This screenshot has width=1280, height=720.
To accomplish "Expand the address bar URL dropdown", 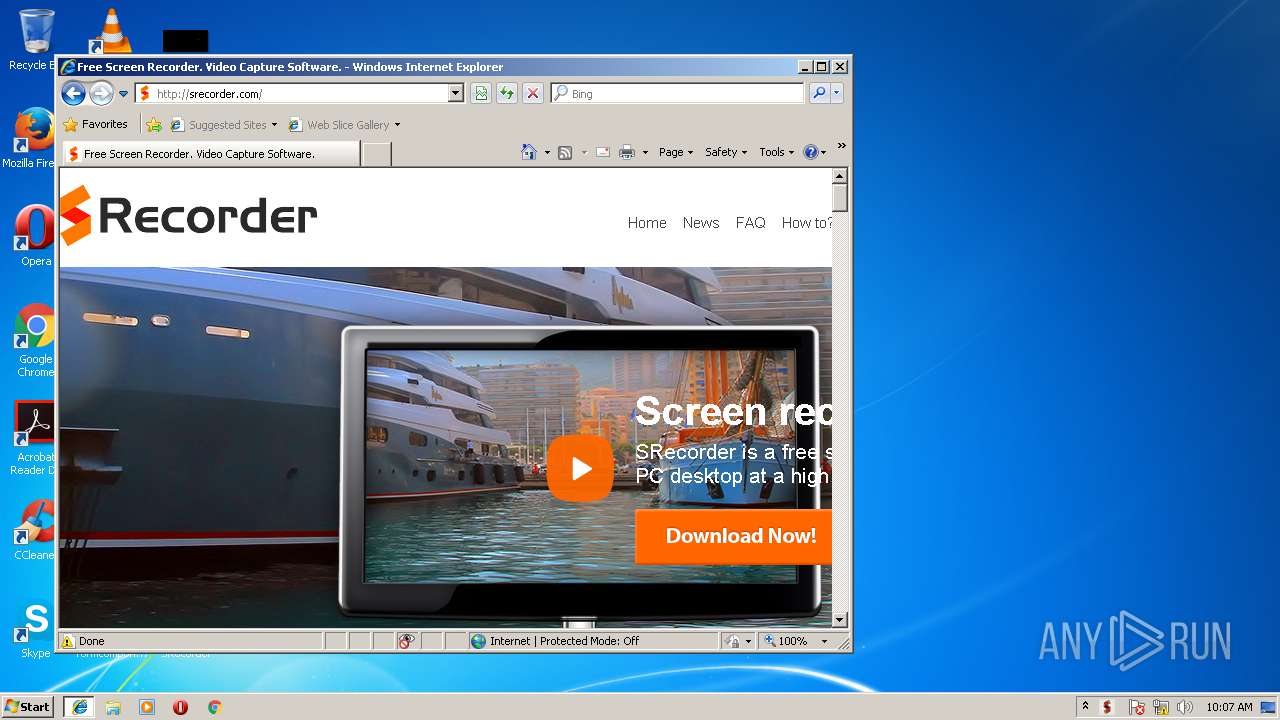I will pyautogui.click(x=456, y=93).
